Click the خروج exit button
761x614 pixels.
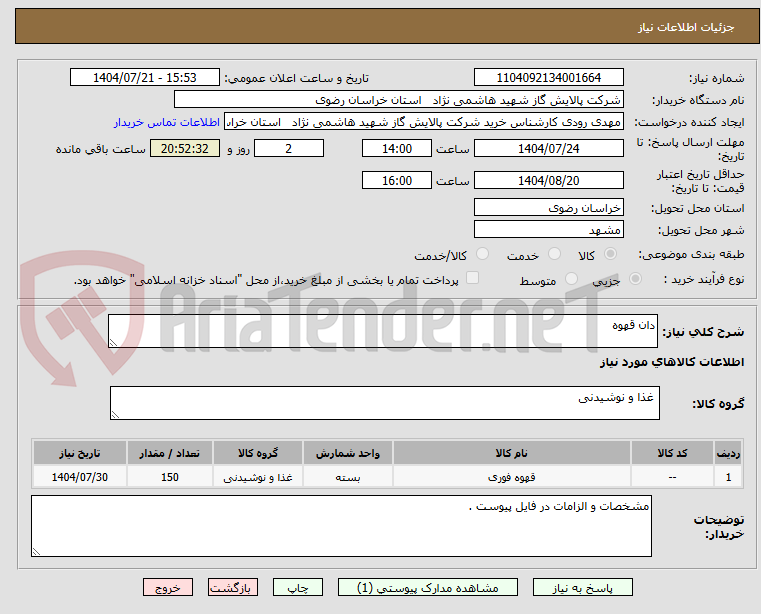(x=168, y=589)
